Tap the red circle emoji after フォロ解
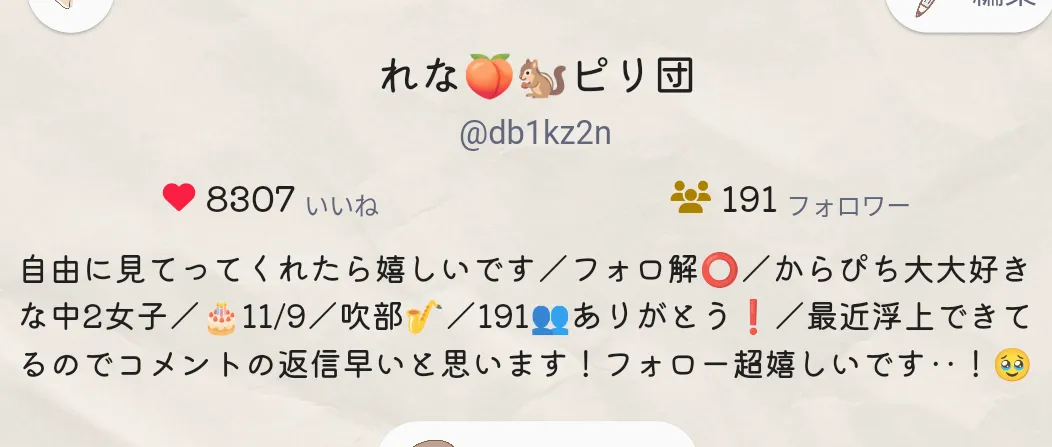The width and height of the screenshot is (1052, 447). pyautogui.click(x=719, y=270)
